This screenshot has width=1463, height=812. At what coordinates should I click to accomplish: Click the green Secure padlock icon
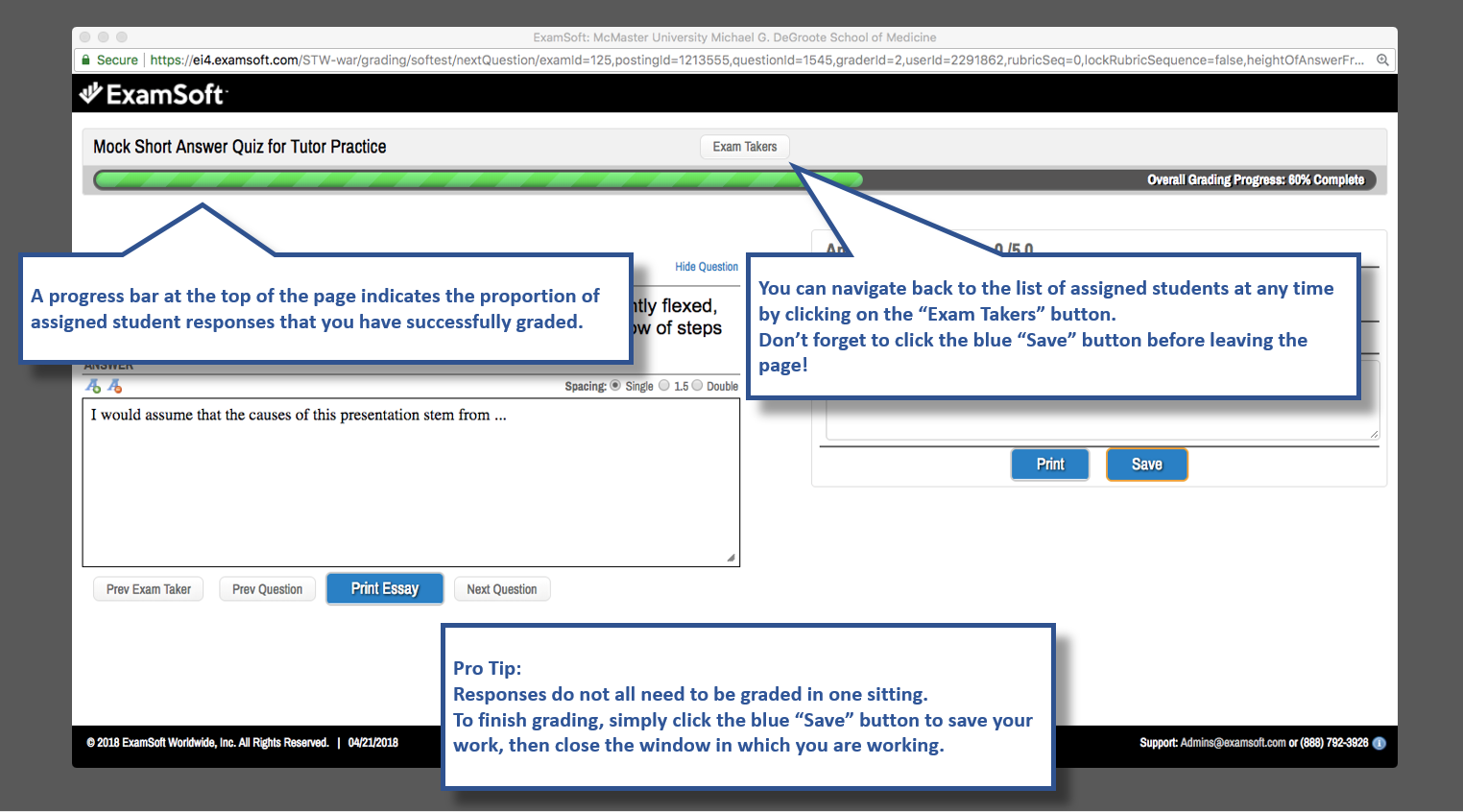click(85, 60)
